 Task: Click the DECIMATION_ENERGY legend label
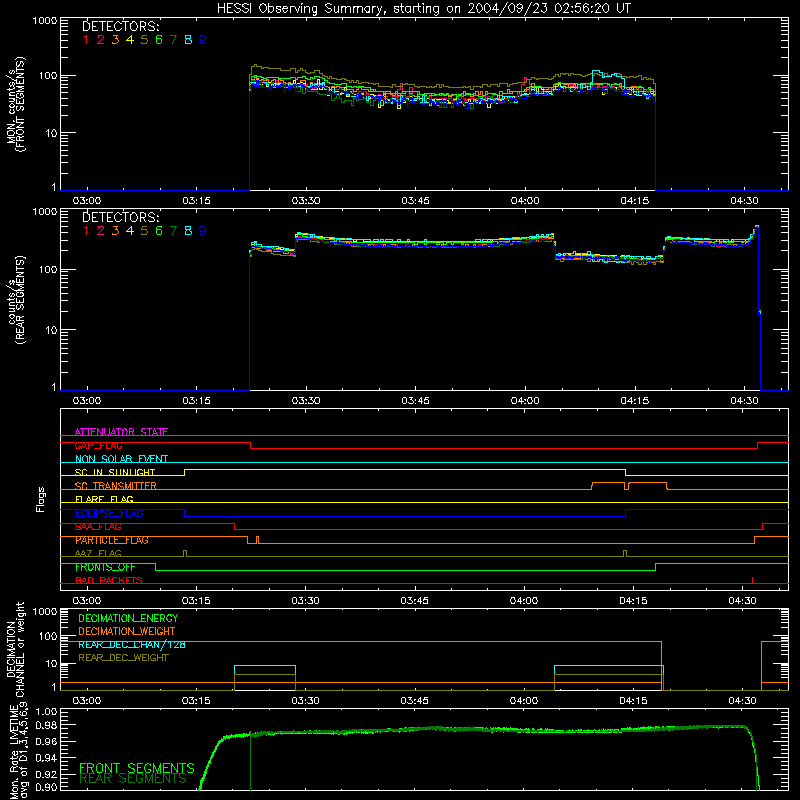tap(128, 618)
